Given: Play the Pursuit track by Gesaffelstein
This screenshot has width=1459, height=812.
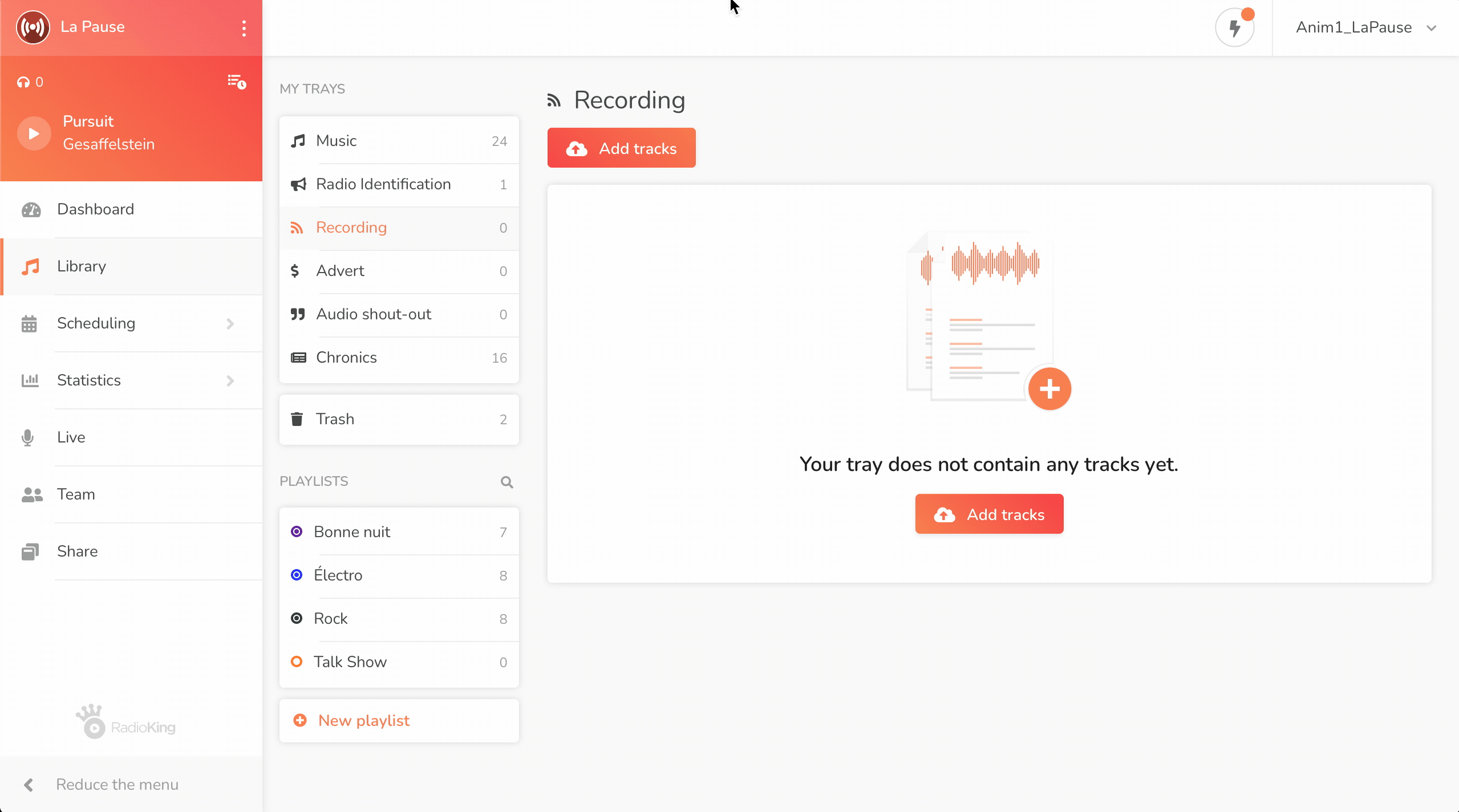Looking at the screenshot, I should (x=34, y=133).
